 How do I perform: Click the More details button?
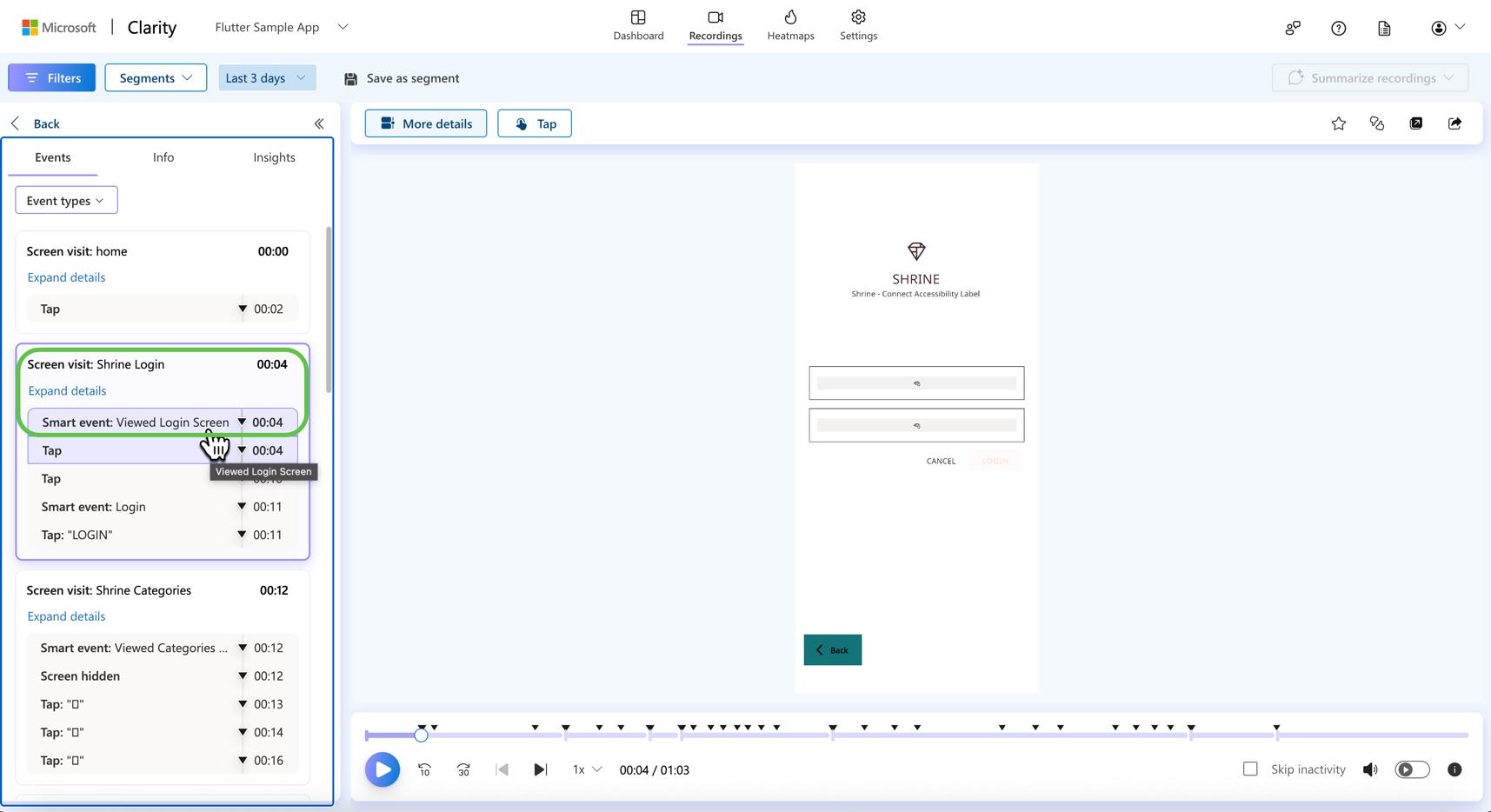tap(426, 123)
